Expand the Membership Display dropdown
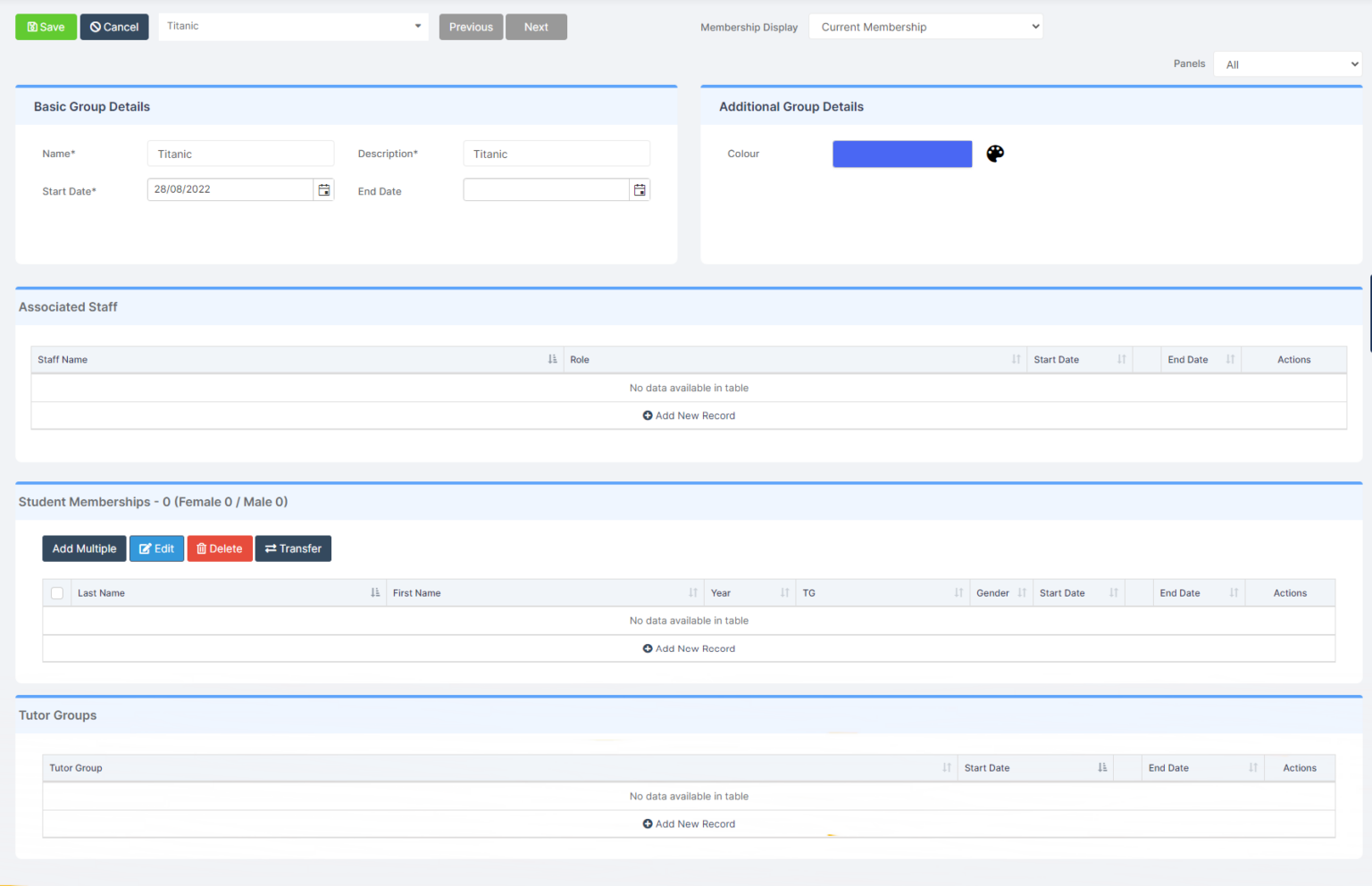The width and height of the screenshot is (1372, 886). click(925, 27)
